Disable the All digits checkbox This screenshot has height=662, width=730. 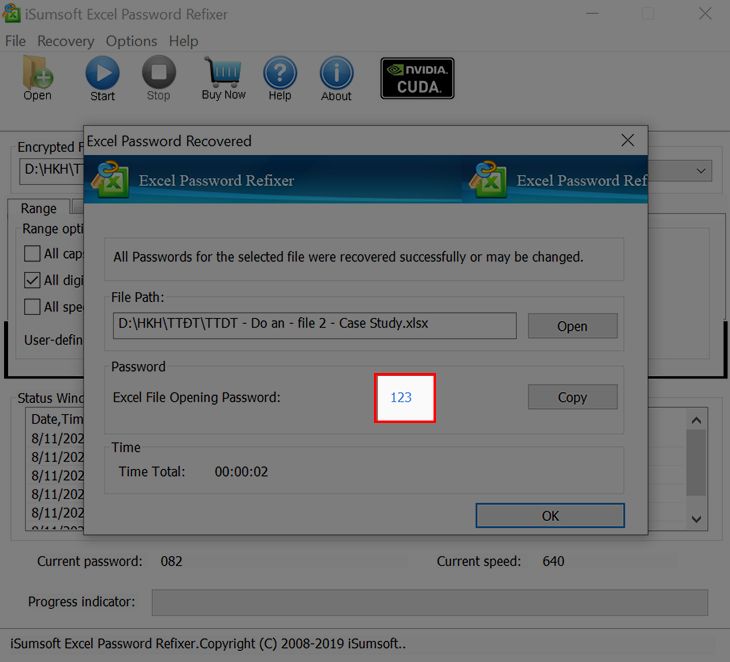click(x=33, y=281)
